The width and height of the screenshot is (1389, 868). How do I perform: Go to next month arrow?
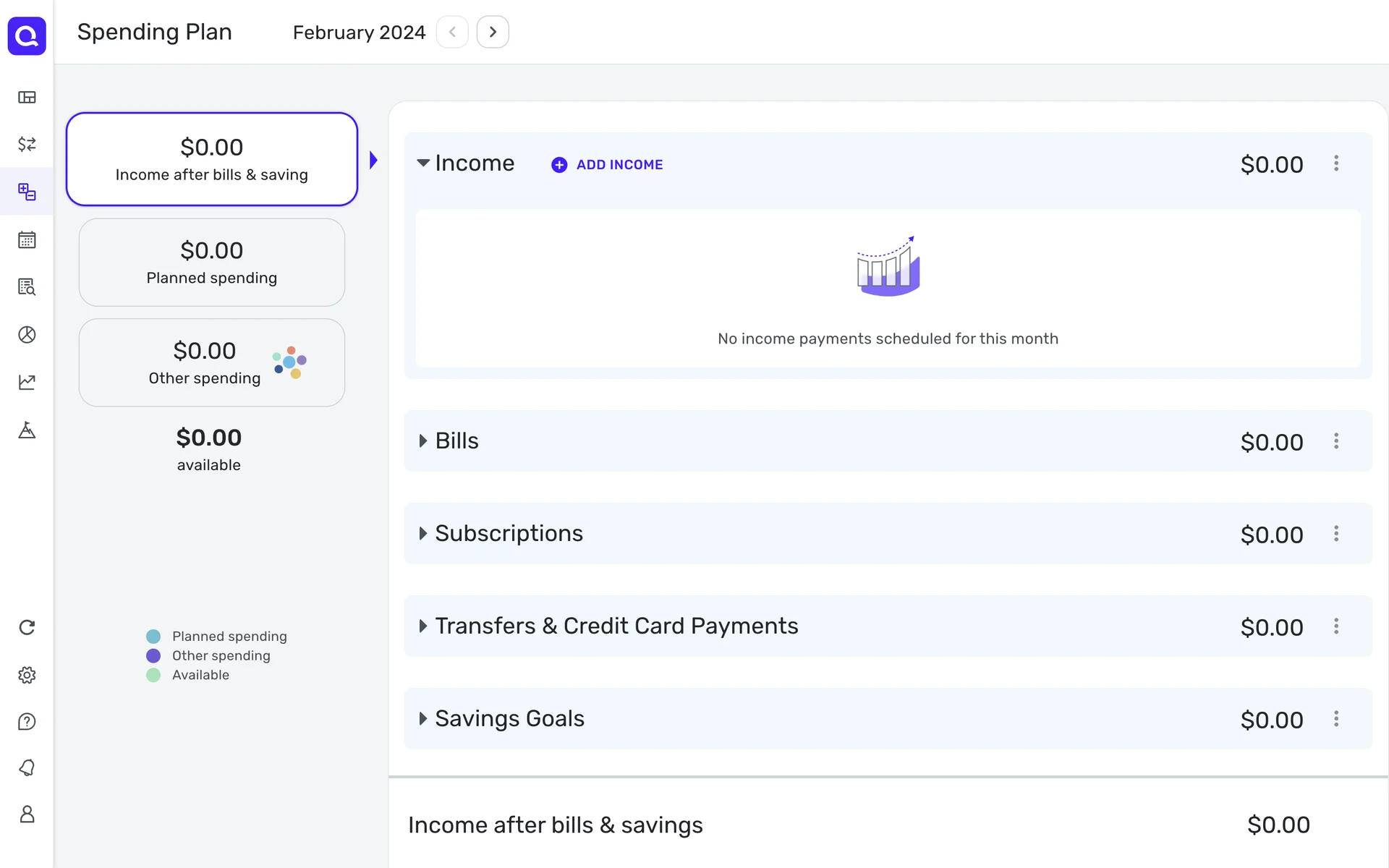point(493,32)
